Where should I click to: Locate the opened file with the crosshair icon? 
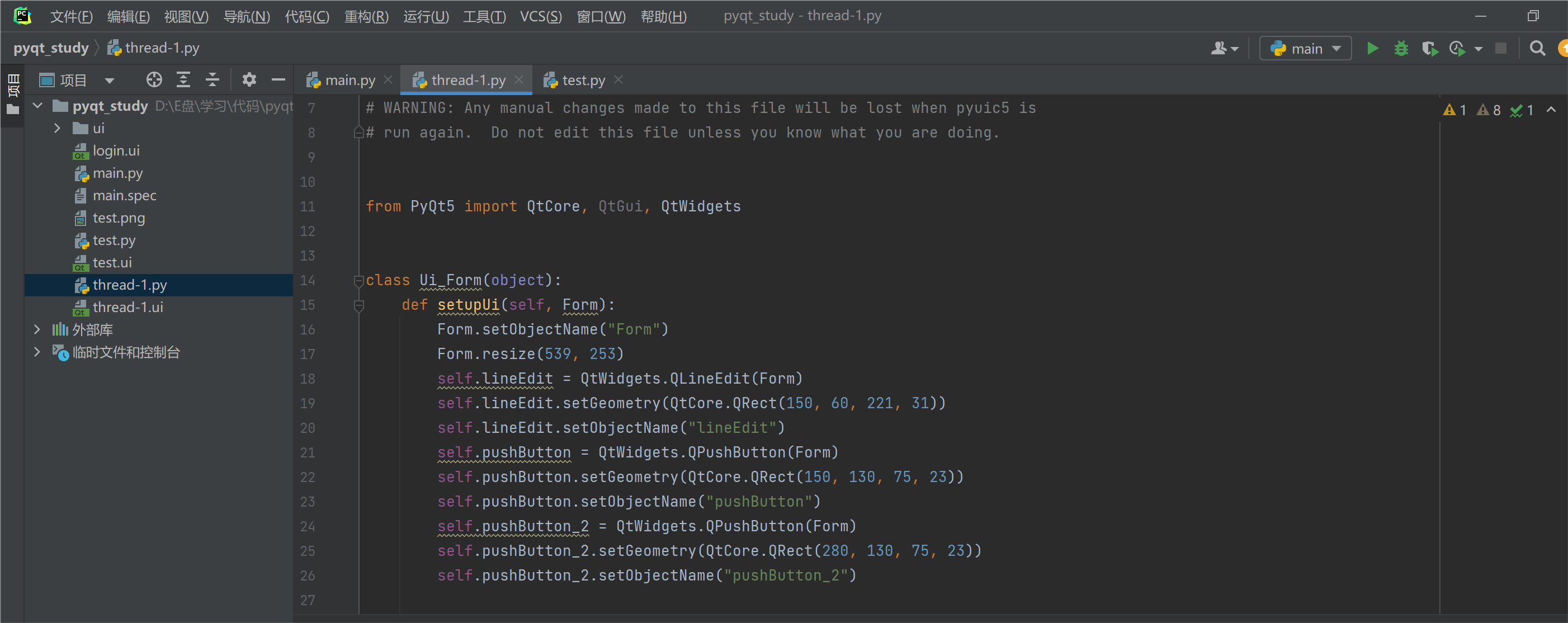coord(154,80)
